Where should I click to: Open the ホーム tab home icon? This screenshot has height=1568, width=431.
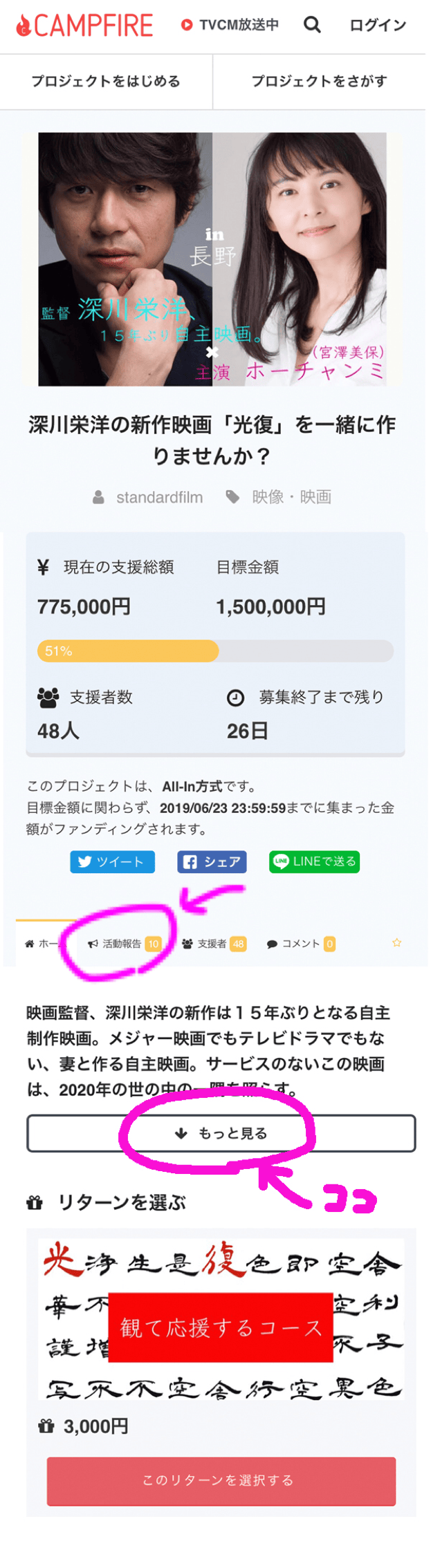(x=30, y=944)
